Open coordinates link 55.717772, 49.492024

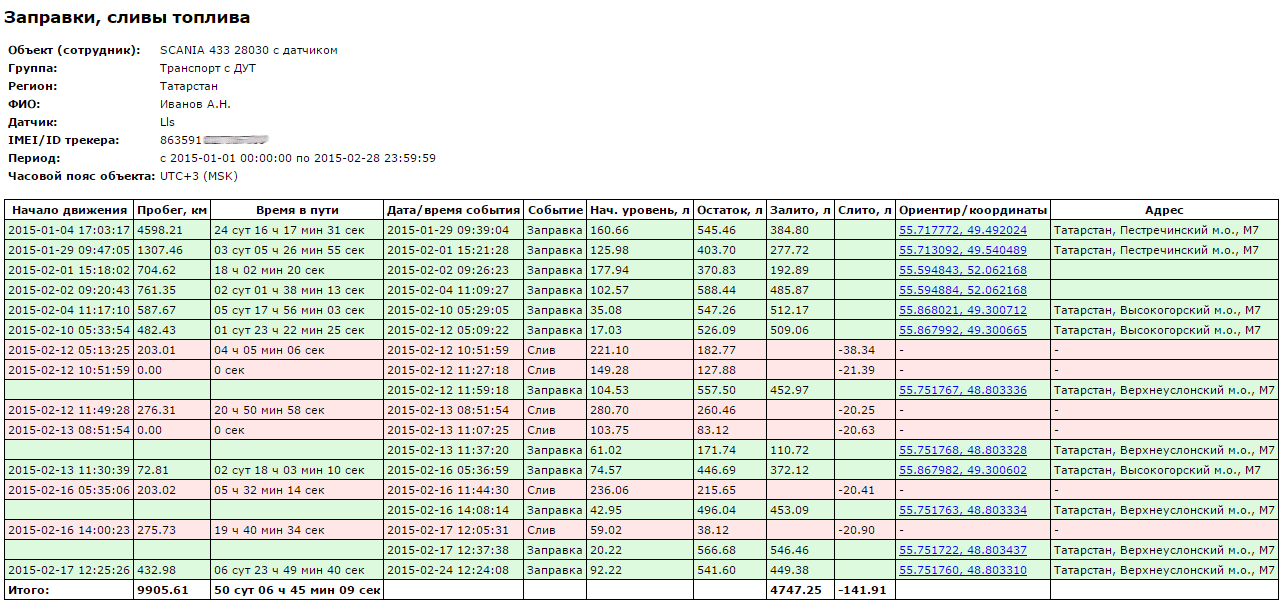click(x=962, y=230)
